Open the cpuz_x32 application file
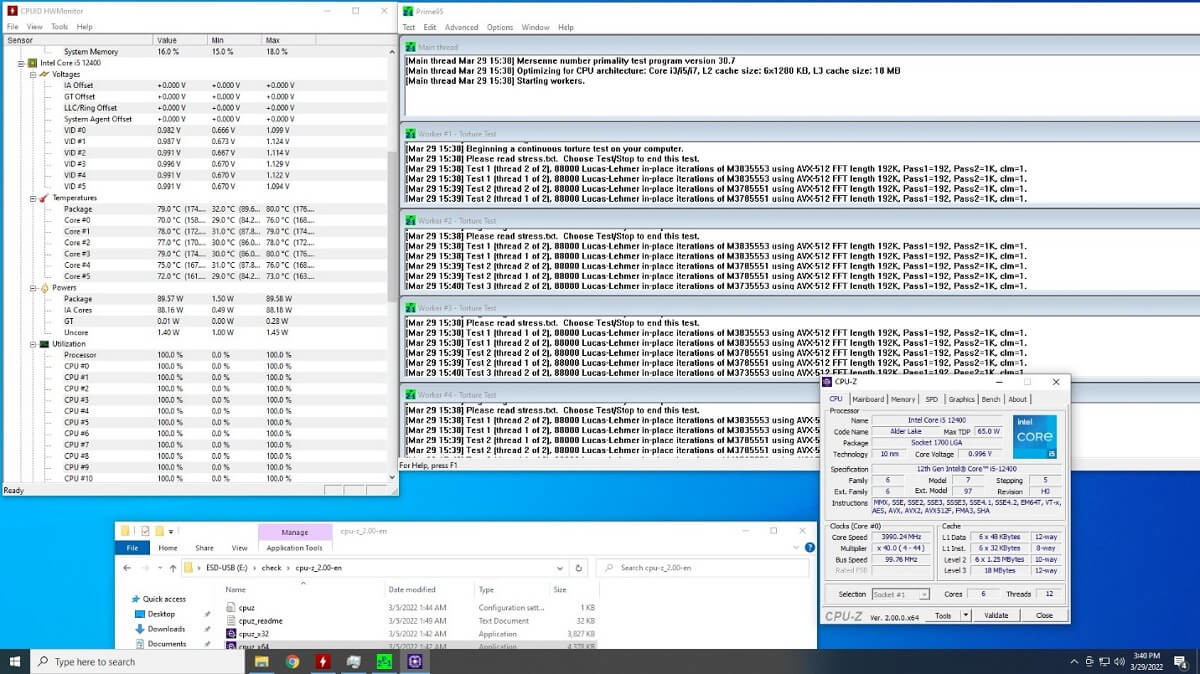 [248, 634]
